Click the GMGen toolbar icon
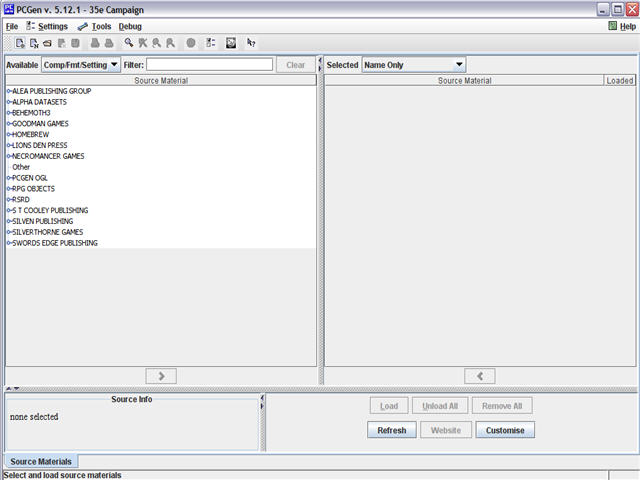Screen dimensions: 640x480 (231, 43)
